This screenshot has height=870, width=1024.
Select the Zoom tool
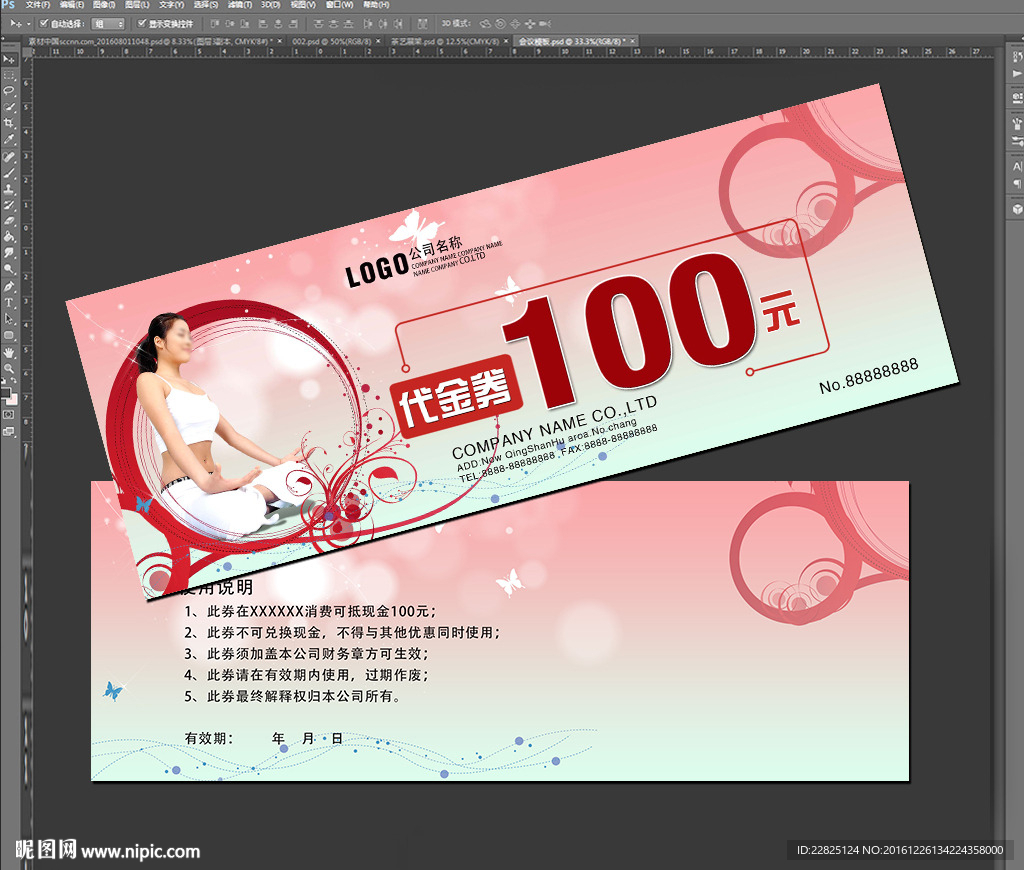coord(9,368)
